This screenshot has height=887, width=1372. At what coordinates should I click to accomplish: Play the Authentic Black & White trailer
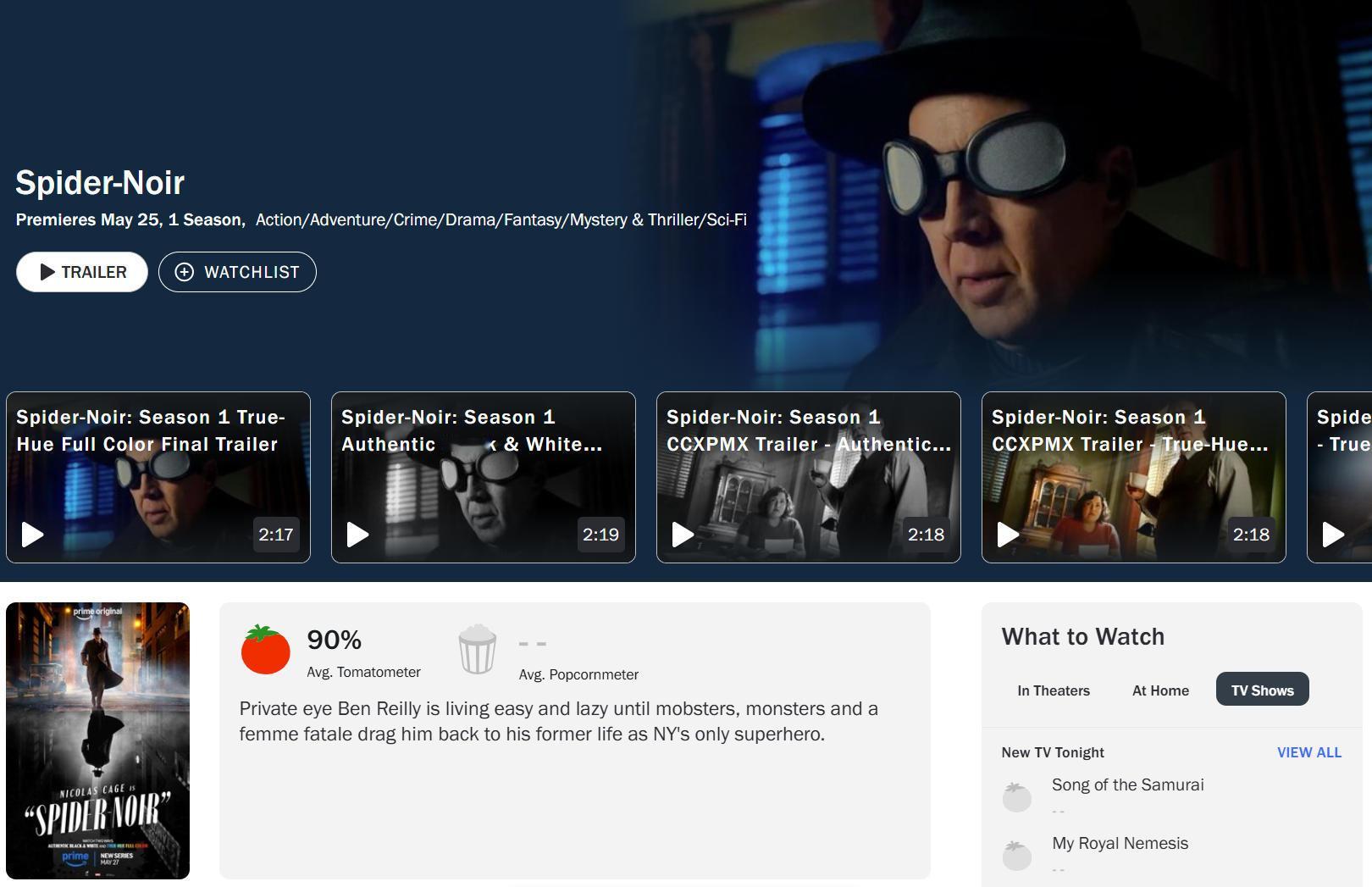point(484,477)
